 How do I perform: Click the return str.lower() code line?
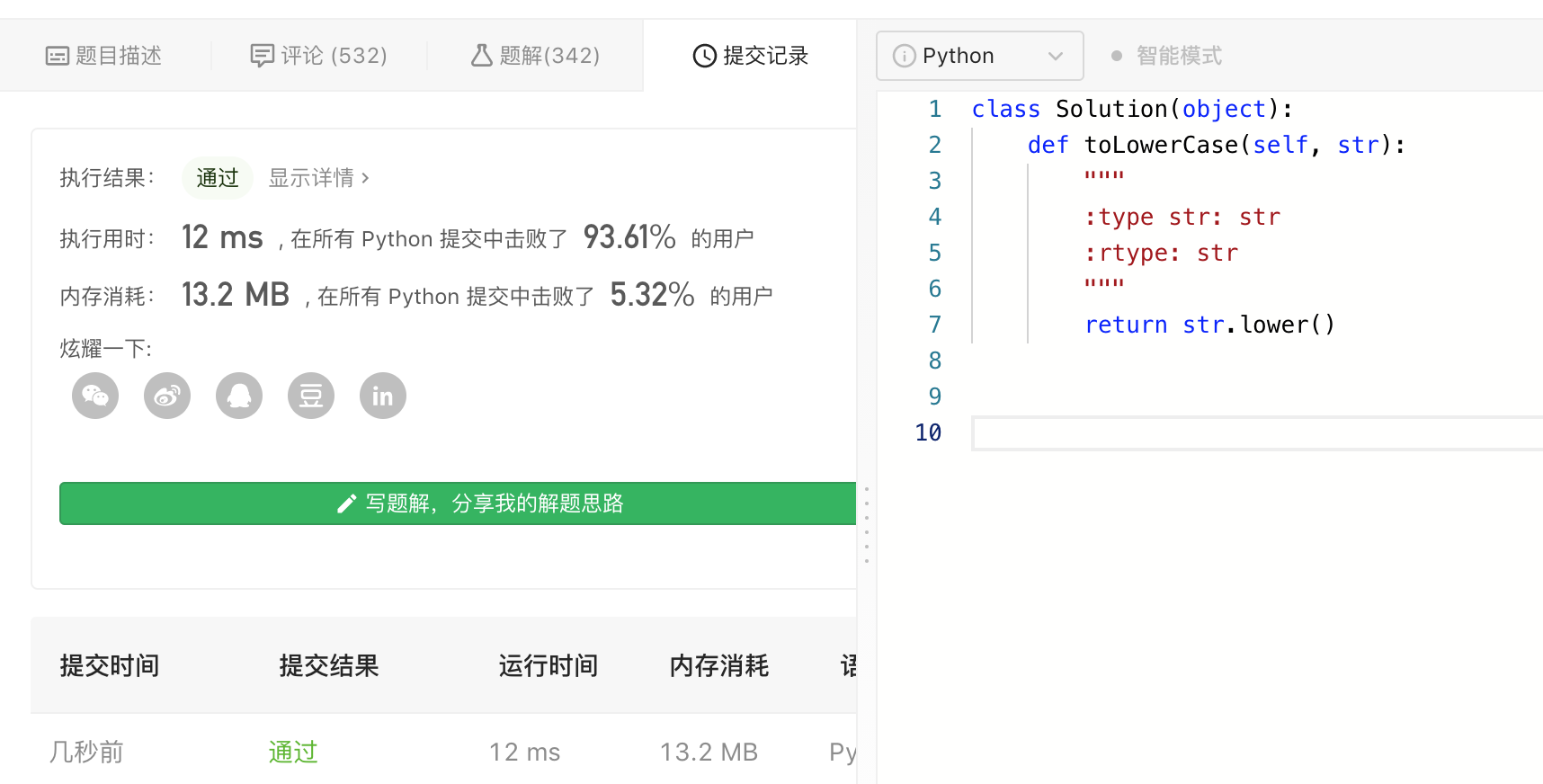click(1210, 325)
